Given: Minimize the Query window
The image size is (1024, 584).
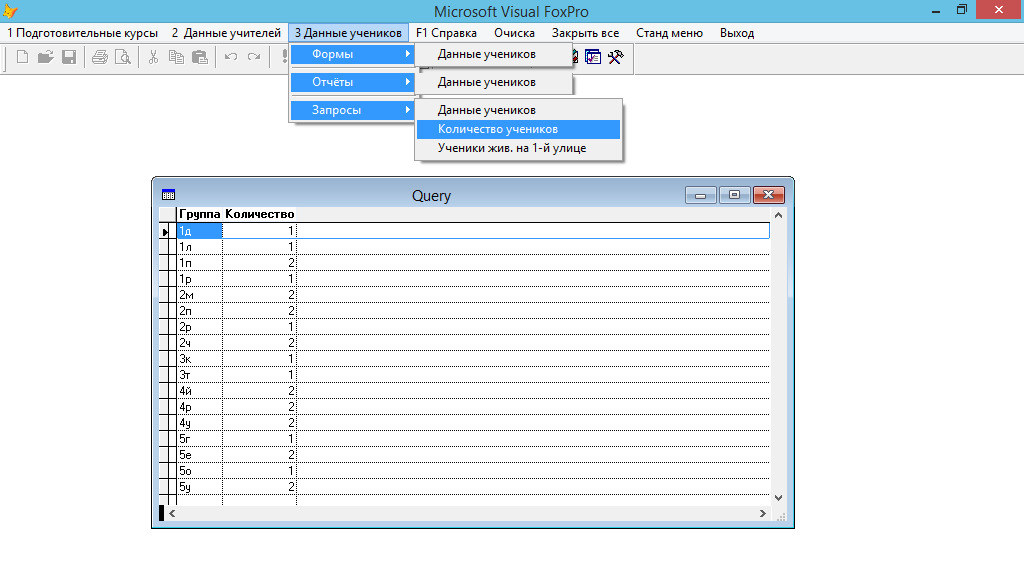Looking at the screenshot, I should pos(701,195).
